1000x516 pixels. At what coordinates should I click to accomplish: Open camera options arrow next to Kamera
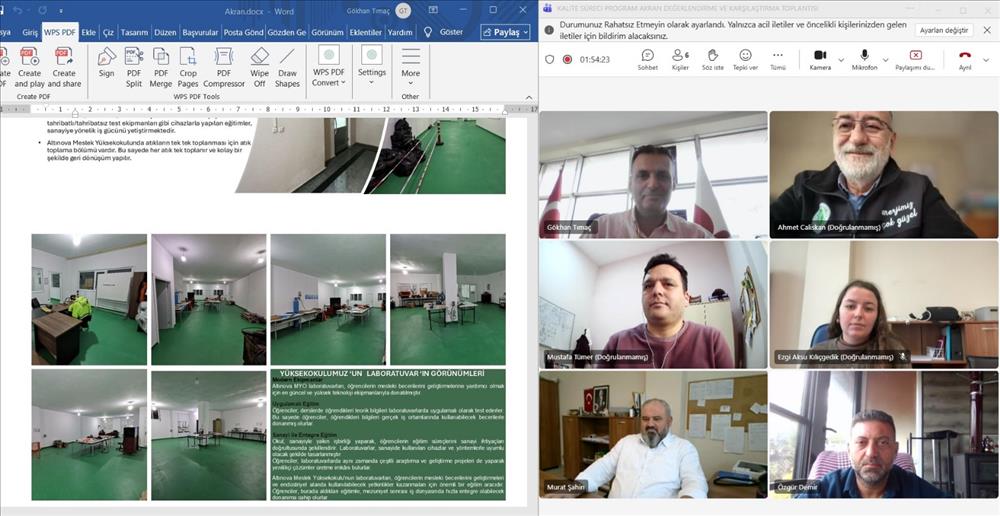841,60
